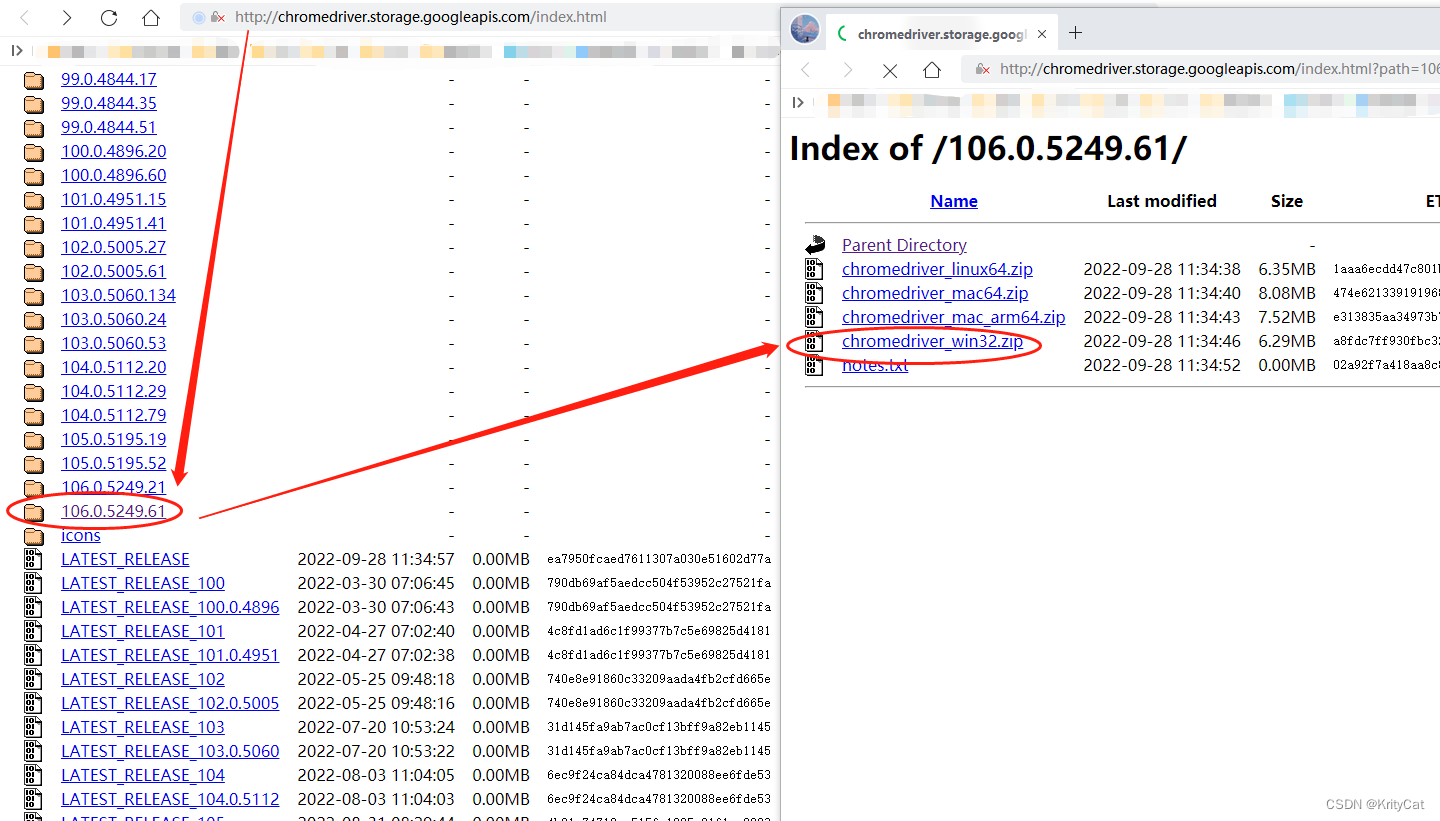Open home page in left browser window
Viewport: 1440px width, 821px height.
click(x=151, y=18)
